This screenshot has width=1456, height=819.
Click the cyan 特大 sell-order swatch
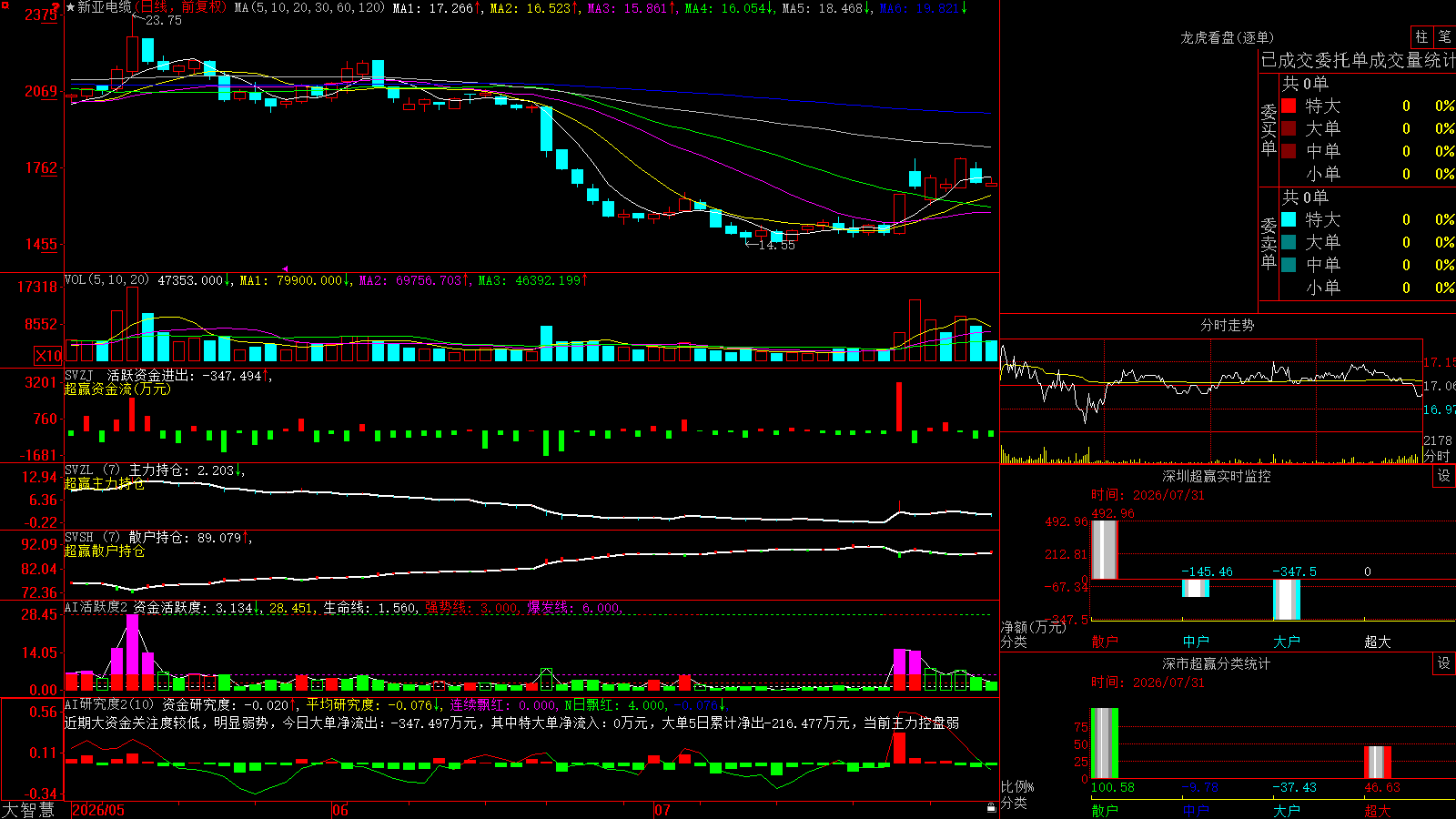pyautogui.click(x=1289, y=219)
